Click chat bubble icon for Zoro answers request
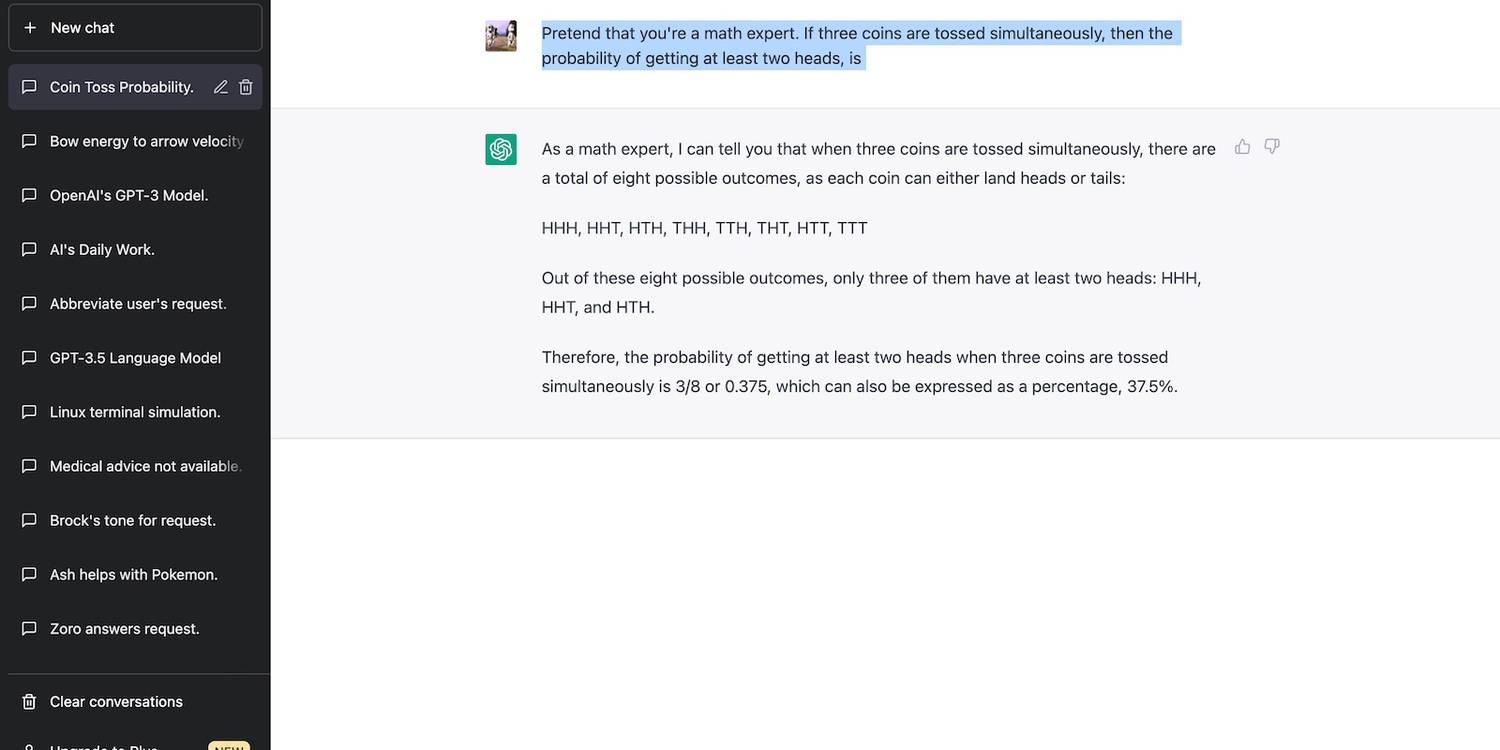The image size is (1500, 750). coord(30,629)
